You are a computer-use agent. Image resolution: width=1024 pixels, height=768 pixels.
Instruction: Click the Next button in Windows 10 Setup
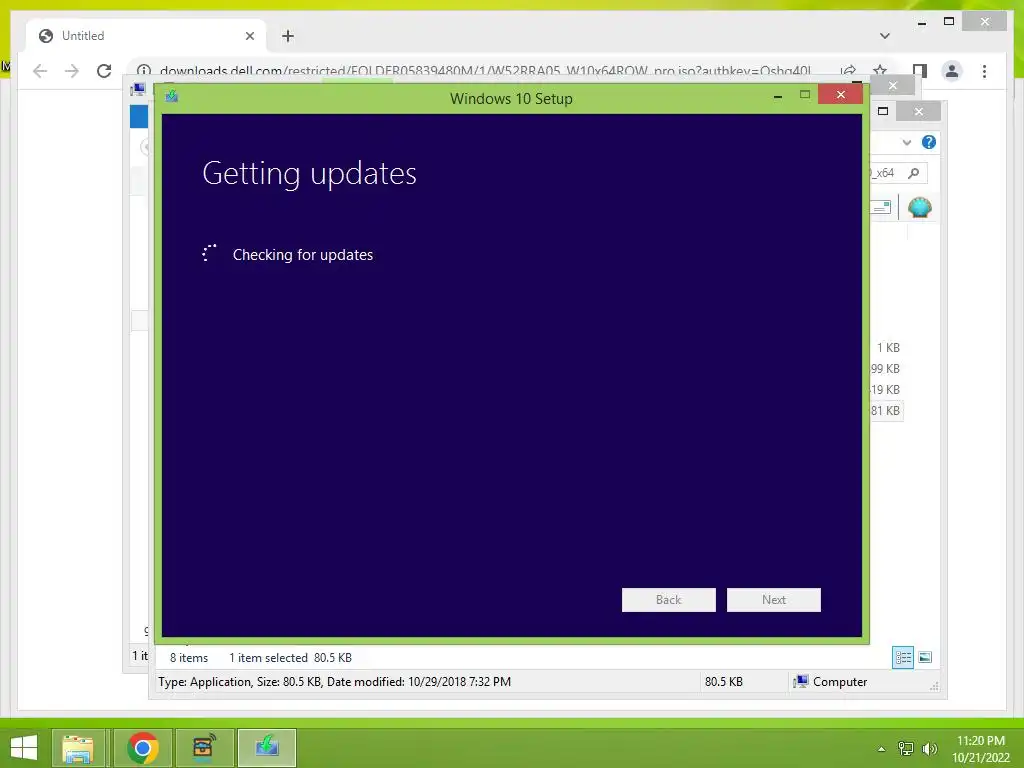(x=773, y=600)
